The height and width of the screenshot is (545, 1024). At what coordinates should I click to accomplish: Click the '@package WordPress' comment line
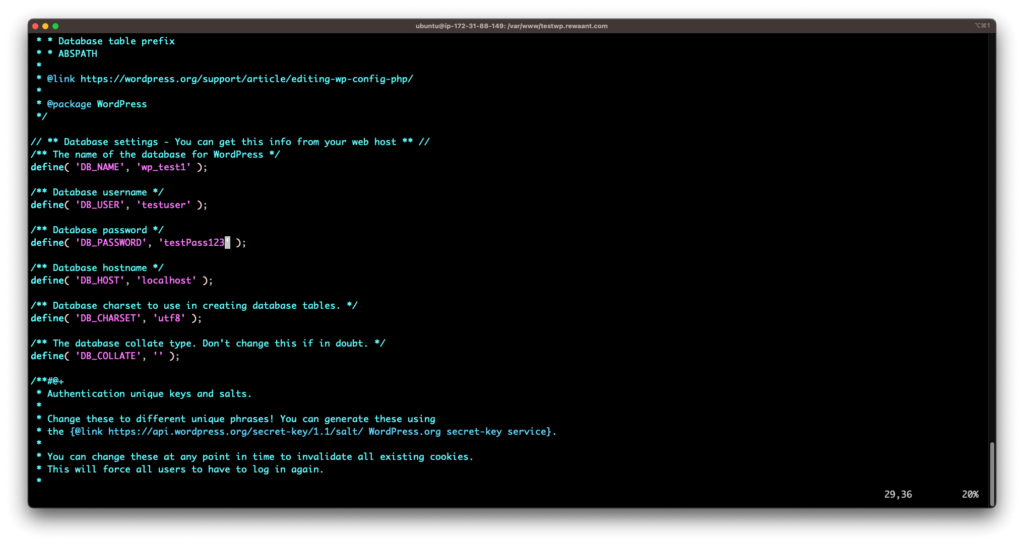91,104
